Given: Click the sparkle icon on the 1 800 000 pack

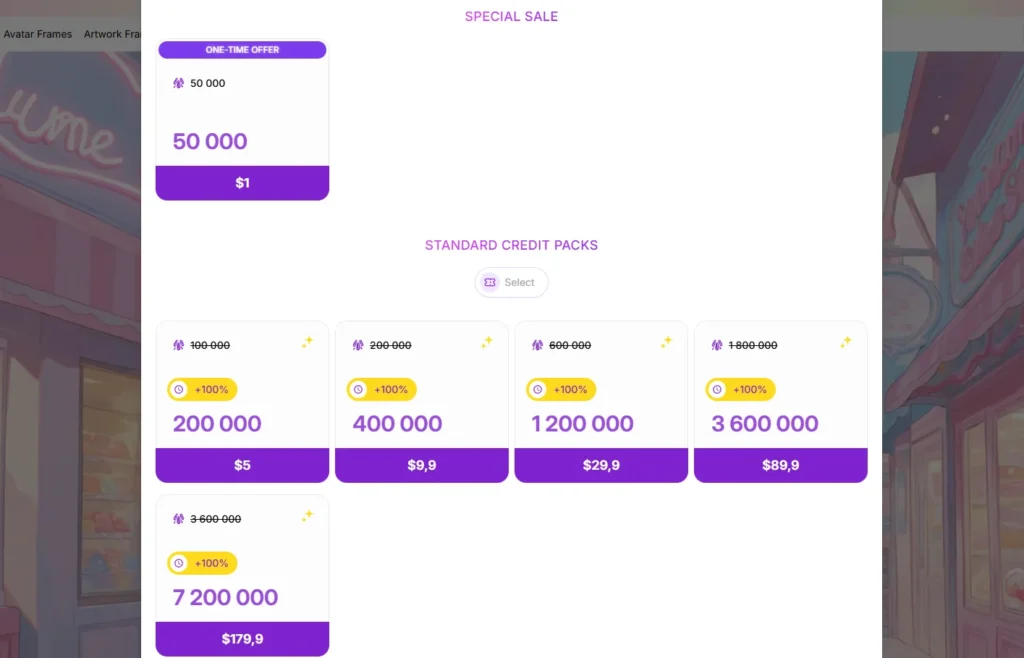Looking at the screenshot, I should click(x=846, y=342).
